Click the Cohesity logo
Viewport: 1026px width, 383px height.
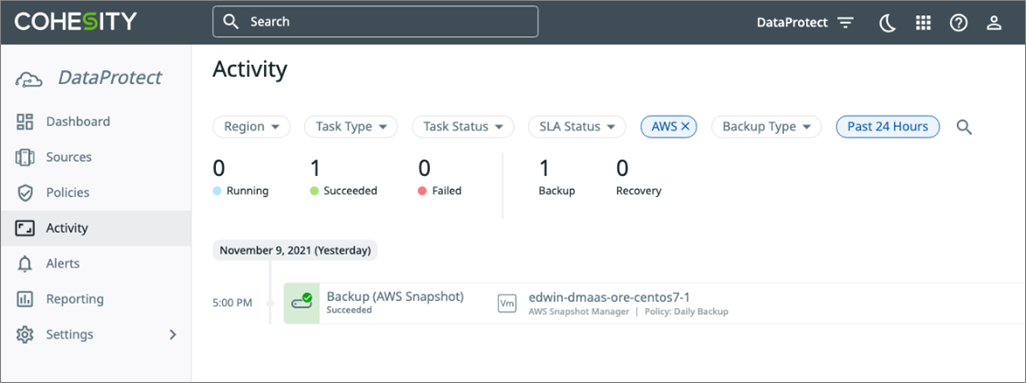pos(76,21)
